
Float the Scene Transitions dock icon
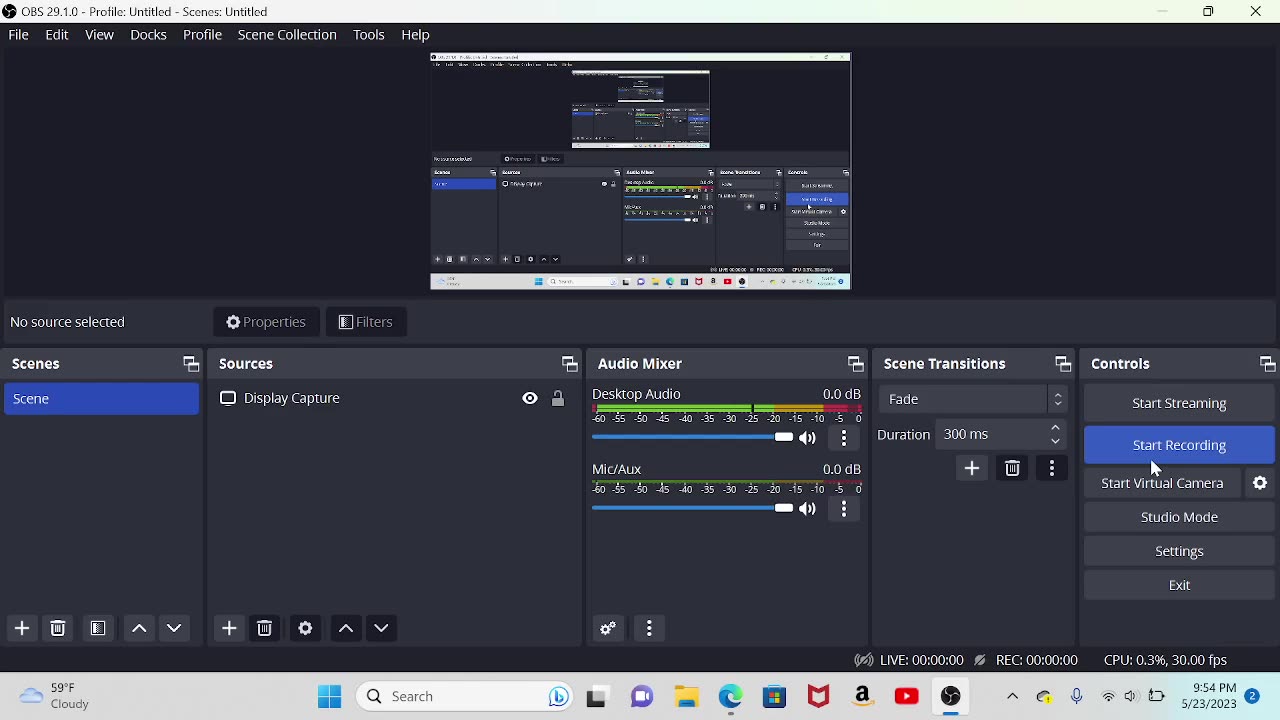[1063, 364]
